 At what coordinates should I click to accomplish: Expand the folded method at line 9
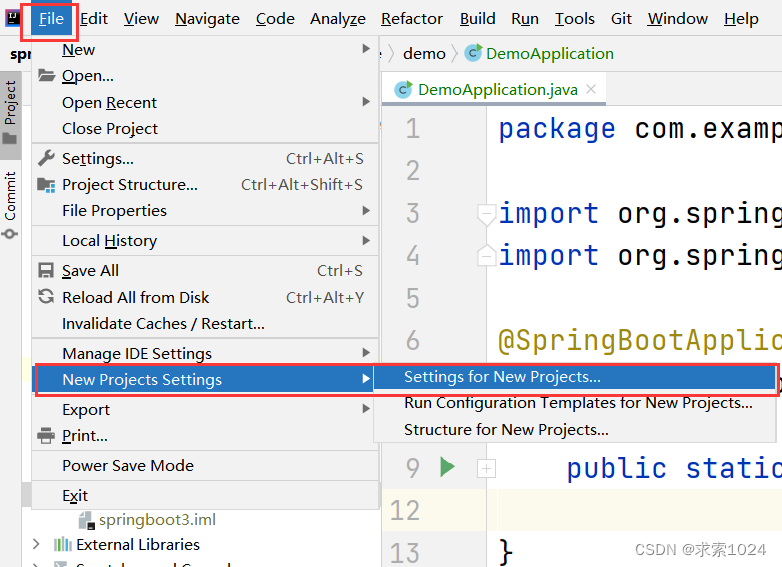pyautogui.click(x=486, y=468)
